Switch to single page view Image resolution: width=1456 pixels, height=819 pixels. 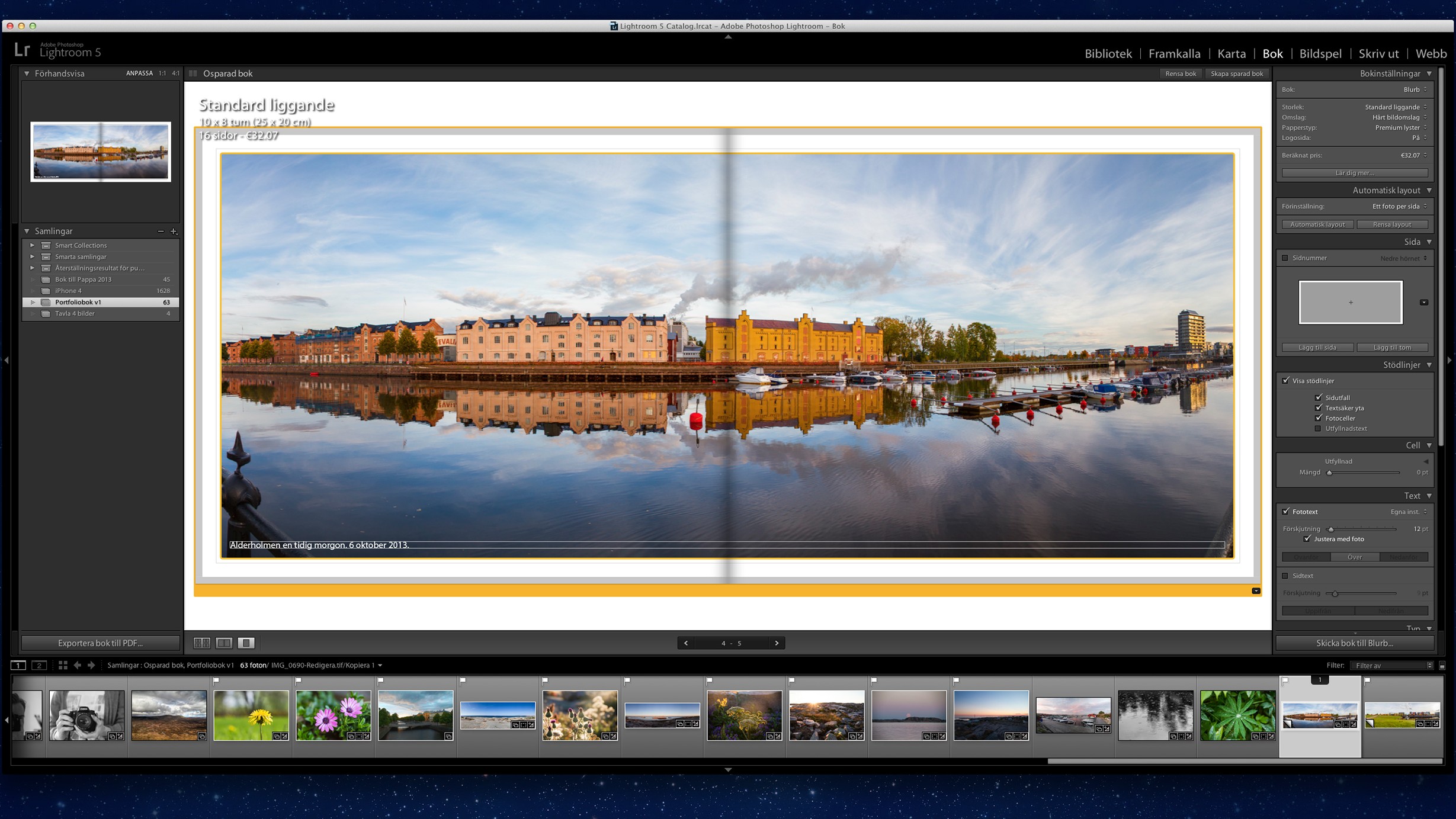[246, 643]
